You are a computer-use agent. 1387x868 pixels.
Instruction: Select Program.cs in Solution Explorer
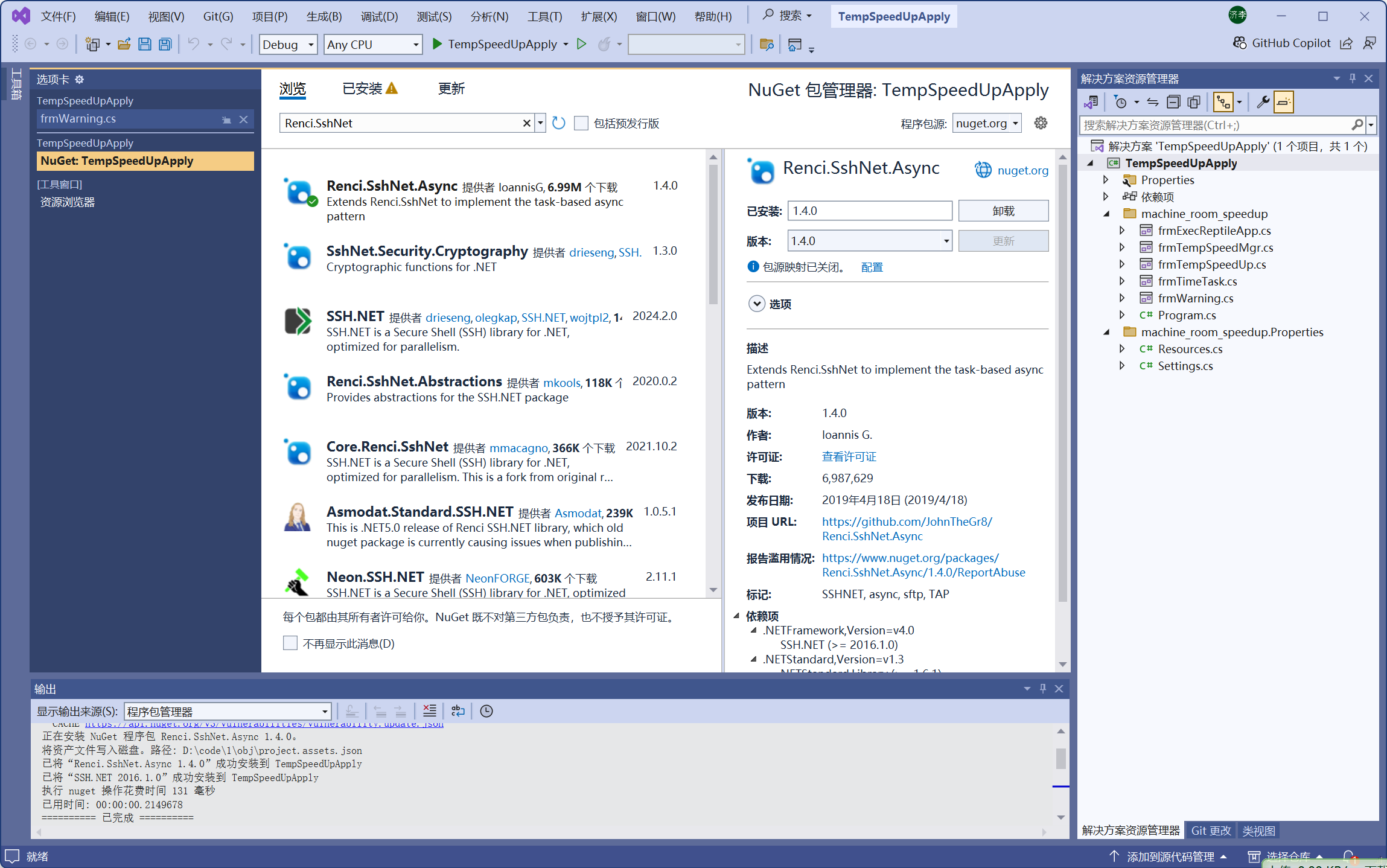[1187, 315]
